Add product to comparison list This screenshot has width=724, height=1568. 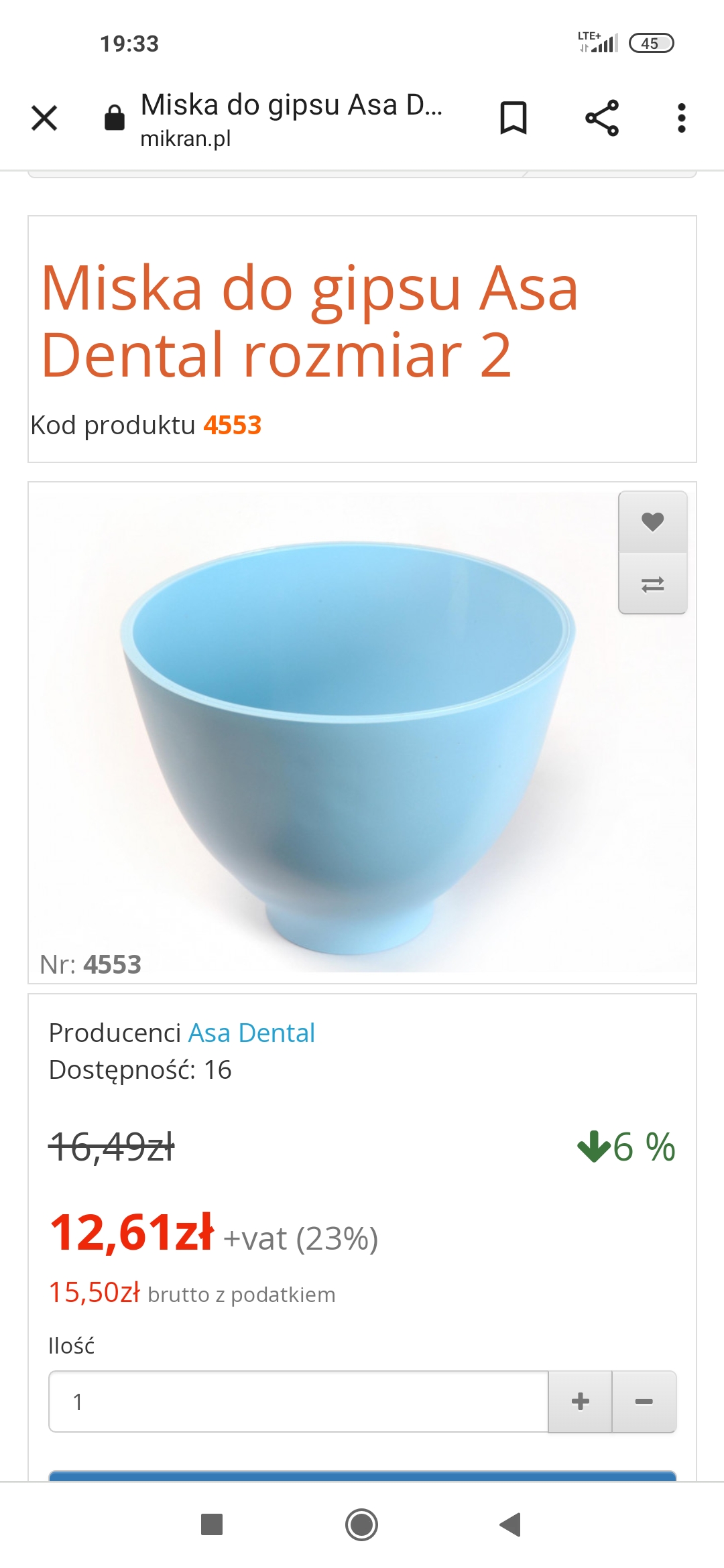pyautogui.click(x=652, y=584)
